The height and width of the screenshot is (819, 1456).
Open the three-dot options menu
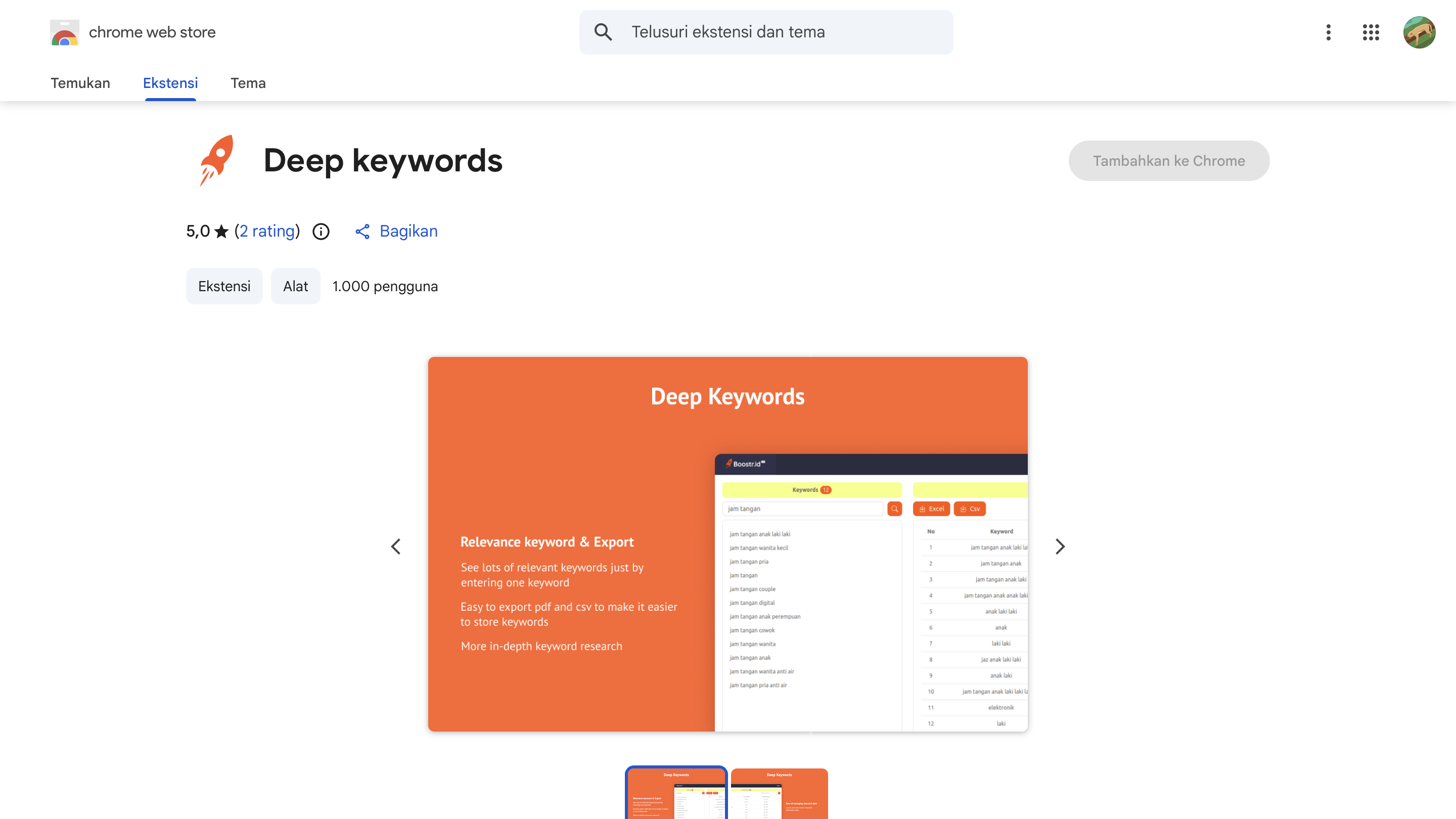[1328, 32]
